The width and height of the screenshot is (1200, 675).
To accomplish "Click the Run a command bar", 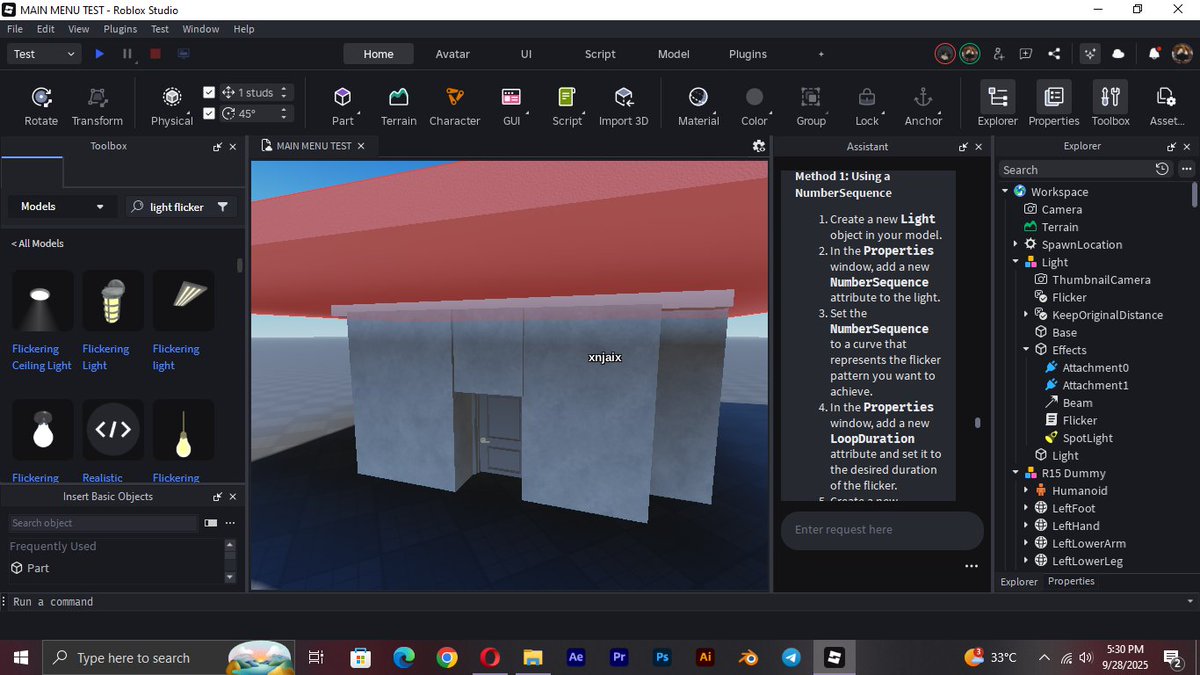I will [600, 602].
